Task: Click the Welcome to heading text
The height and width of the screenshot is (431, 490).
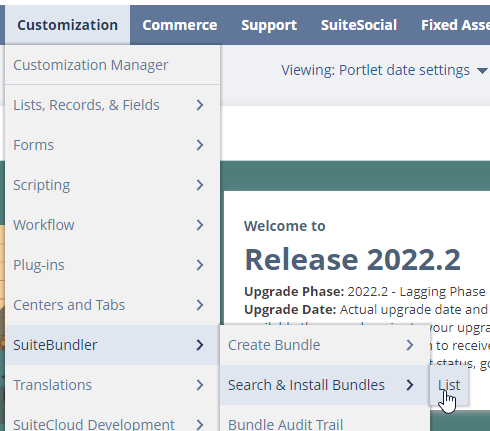Action: (285, 226)
